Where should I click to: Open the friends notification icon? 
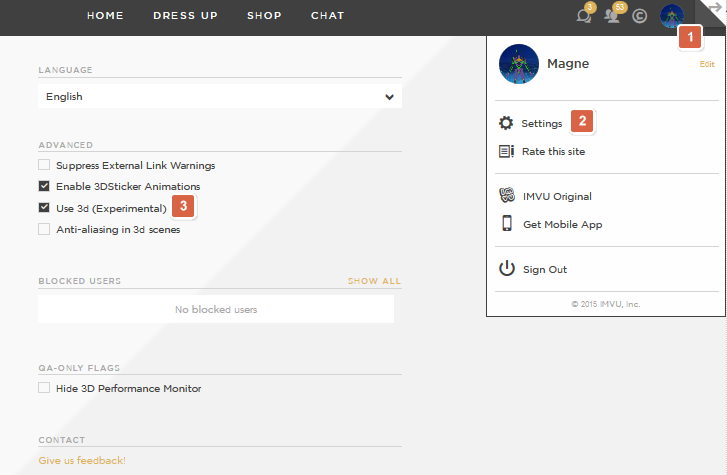pos(613,16)
